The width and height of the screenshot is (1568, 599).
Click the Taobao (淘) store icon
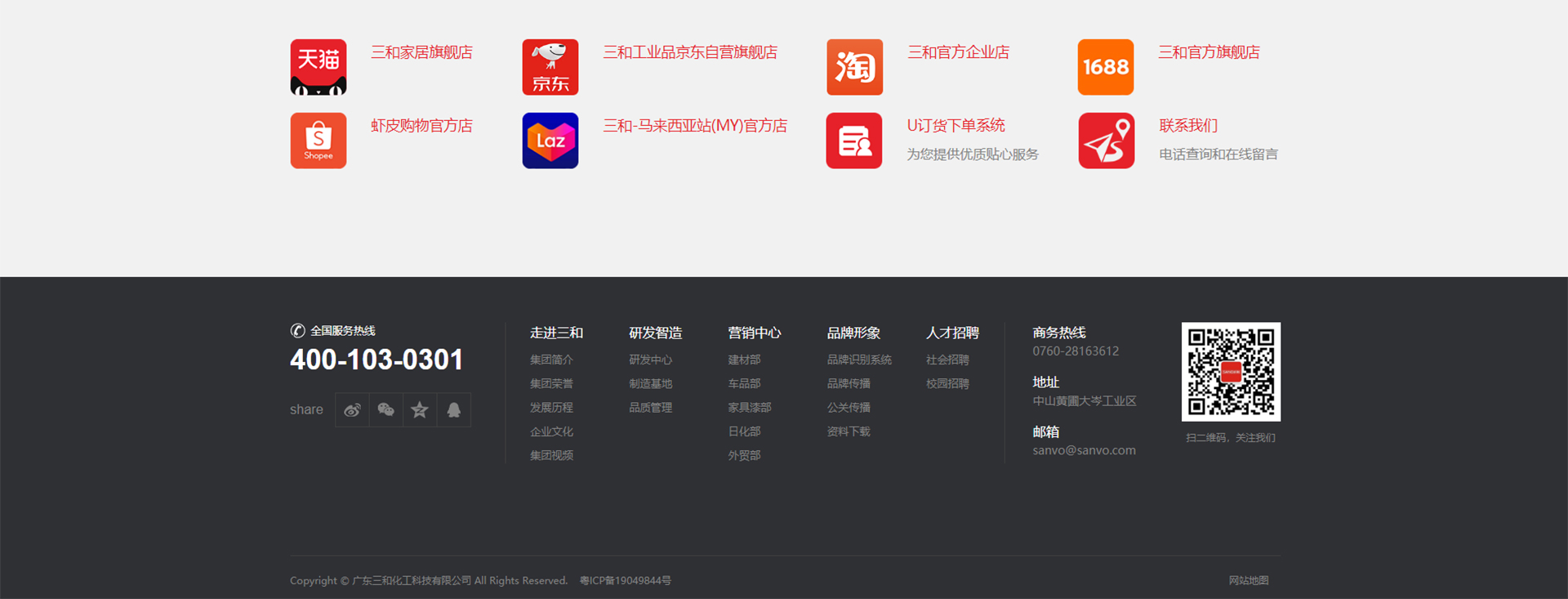(x=854, y=67)
